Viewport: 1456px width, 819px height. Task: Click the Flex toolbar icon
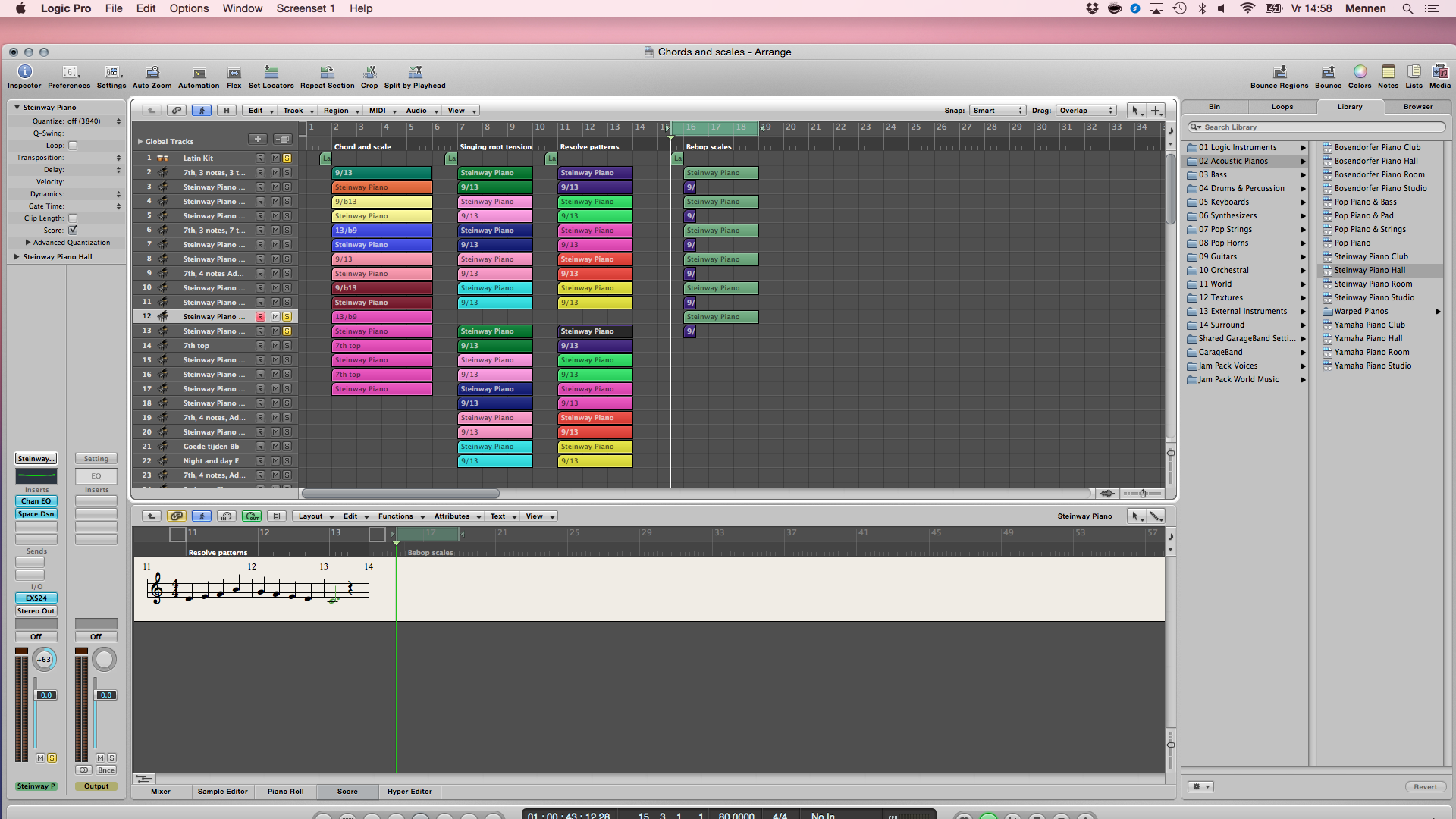[234, 73]
